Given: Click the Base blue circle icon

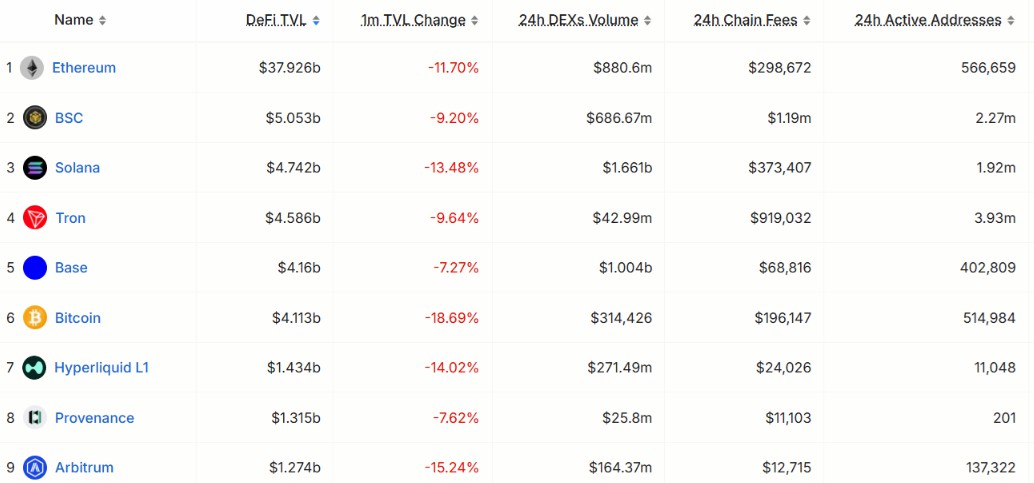Looking at the screenshot, I should tap(35, 268).
